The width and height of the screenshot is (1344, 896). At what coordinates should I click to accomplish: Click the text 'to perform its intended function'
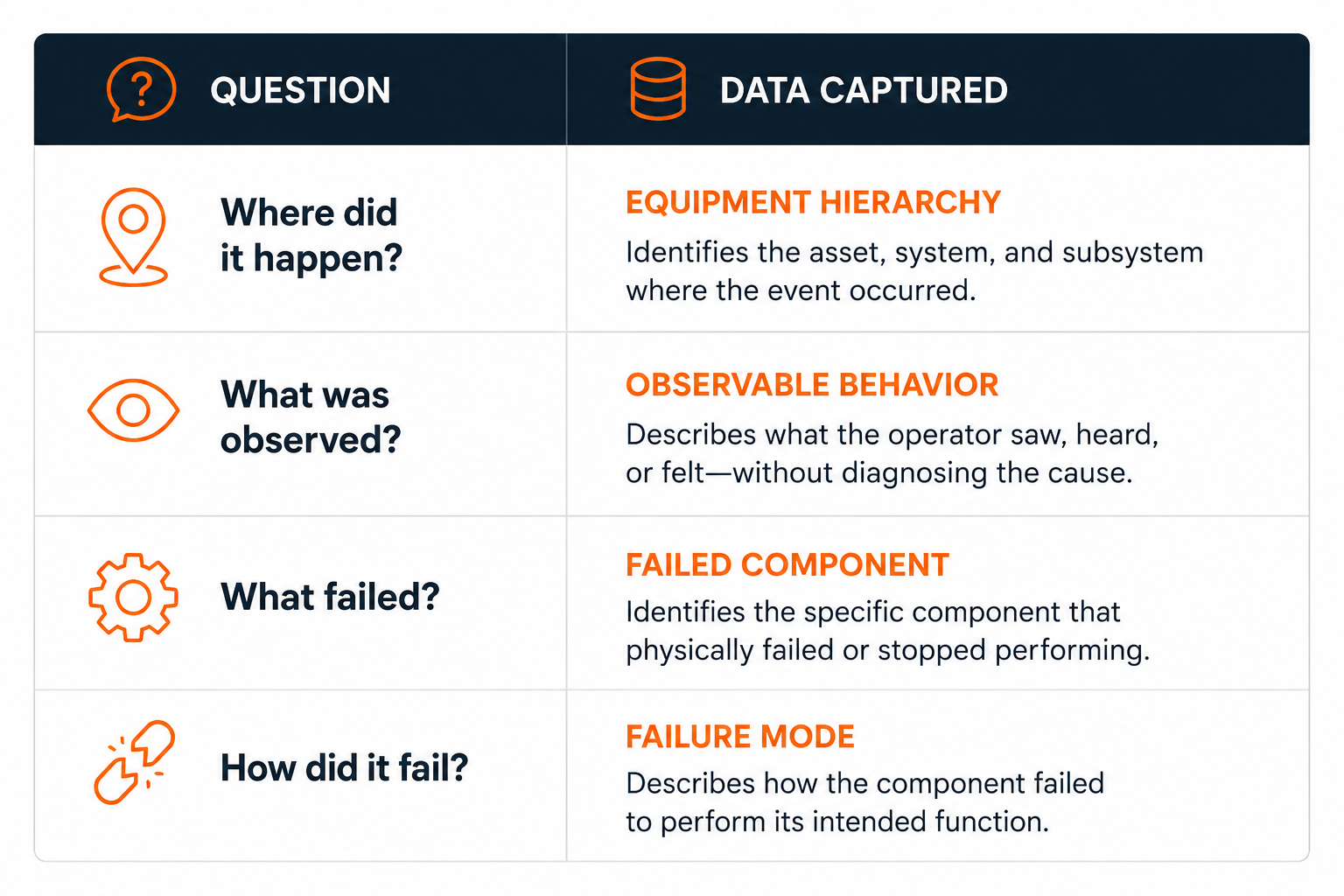[x=837, y=822]
